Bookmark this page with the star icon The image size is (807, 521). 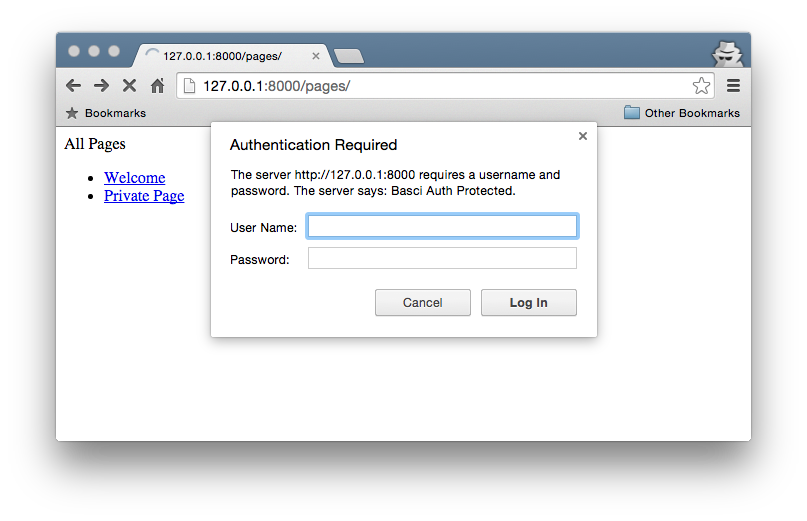pyautogui.click(x=701, y=86)
